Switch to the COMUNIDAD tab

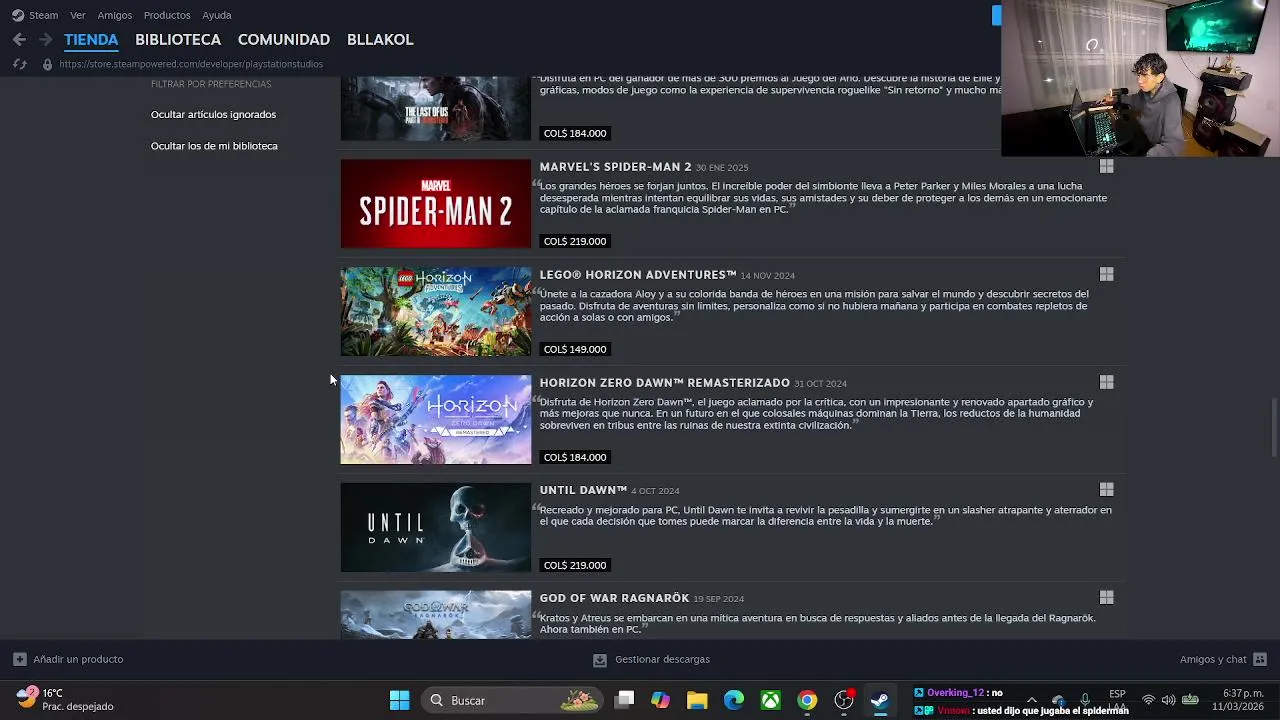(284, 40)
